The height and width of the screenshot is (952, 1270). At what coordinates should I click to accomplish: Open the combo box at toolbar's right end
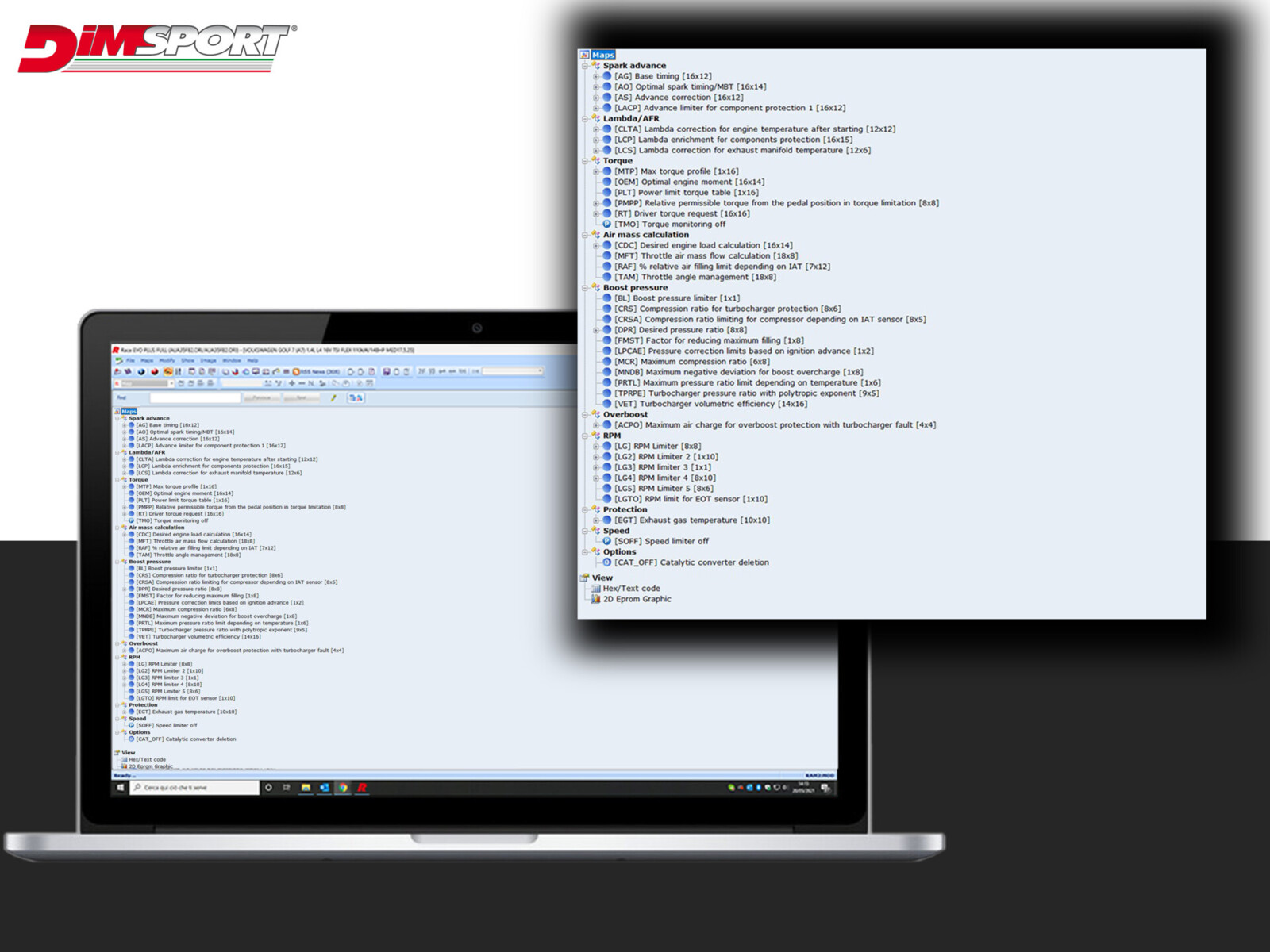pos(540,370)
